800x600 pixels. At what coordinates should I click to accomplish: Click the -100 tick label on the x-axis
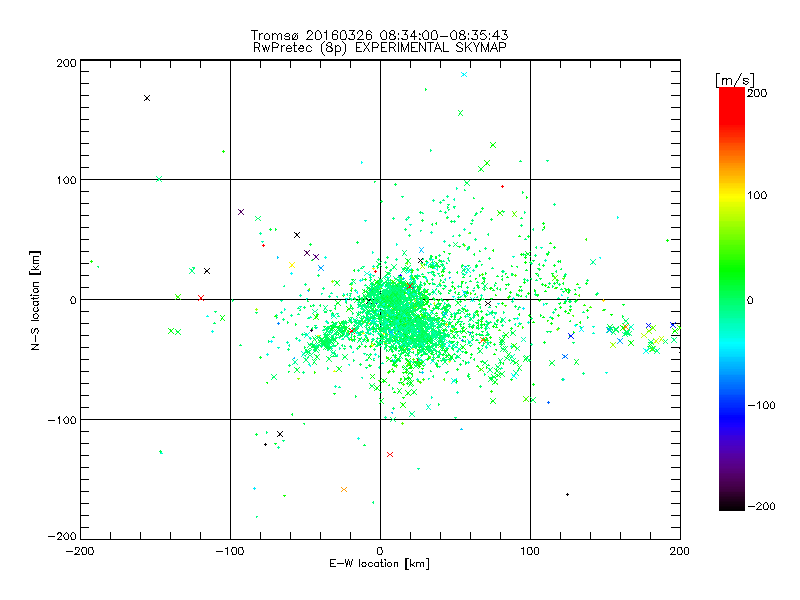(230, 552)
